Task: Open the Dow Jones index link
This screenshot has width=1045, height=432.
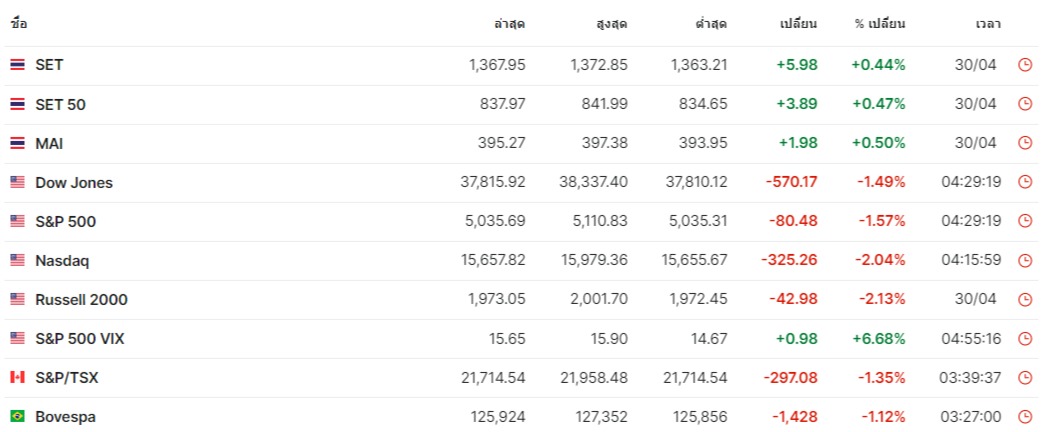Action: click(x=74, y=183)
